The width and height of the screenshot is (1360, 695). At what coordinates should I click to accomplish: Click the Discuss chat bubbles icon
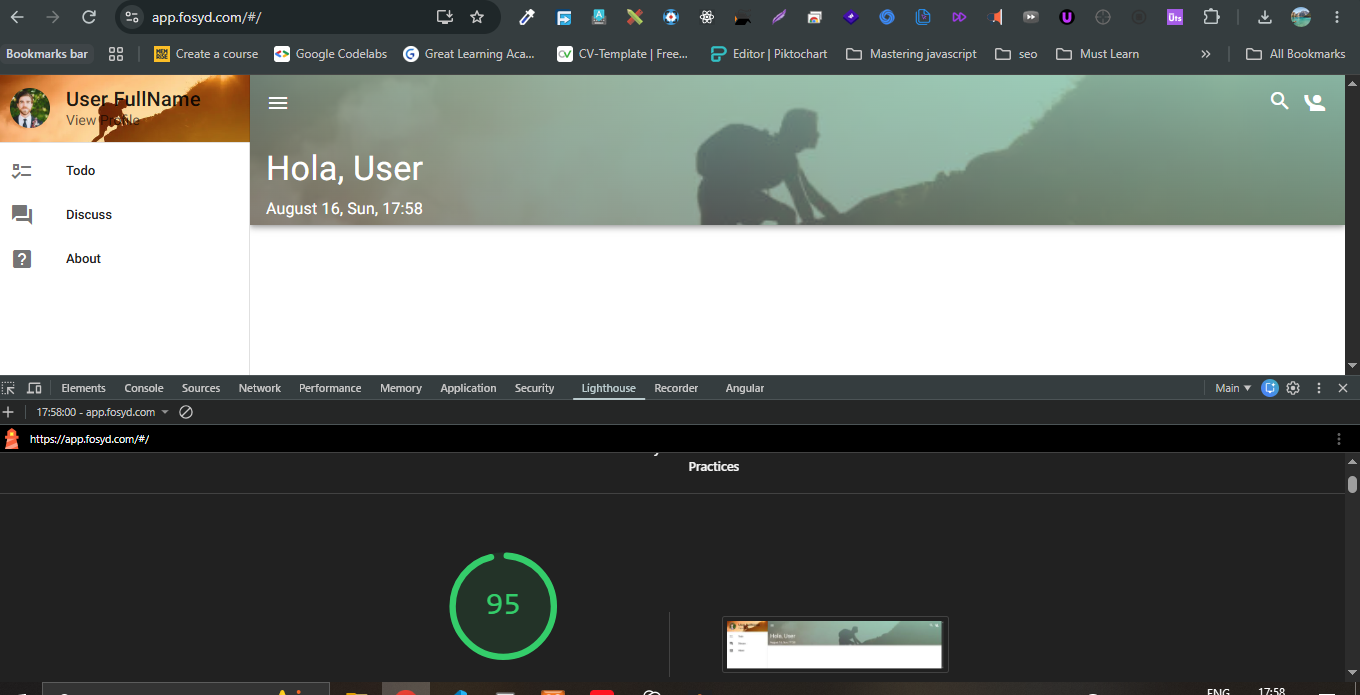pos(22,215)
